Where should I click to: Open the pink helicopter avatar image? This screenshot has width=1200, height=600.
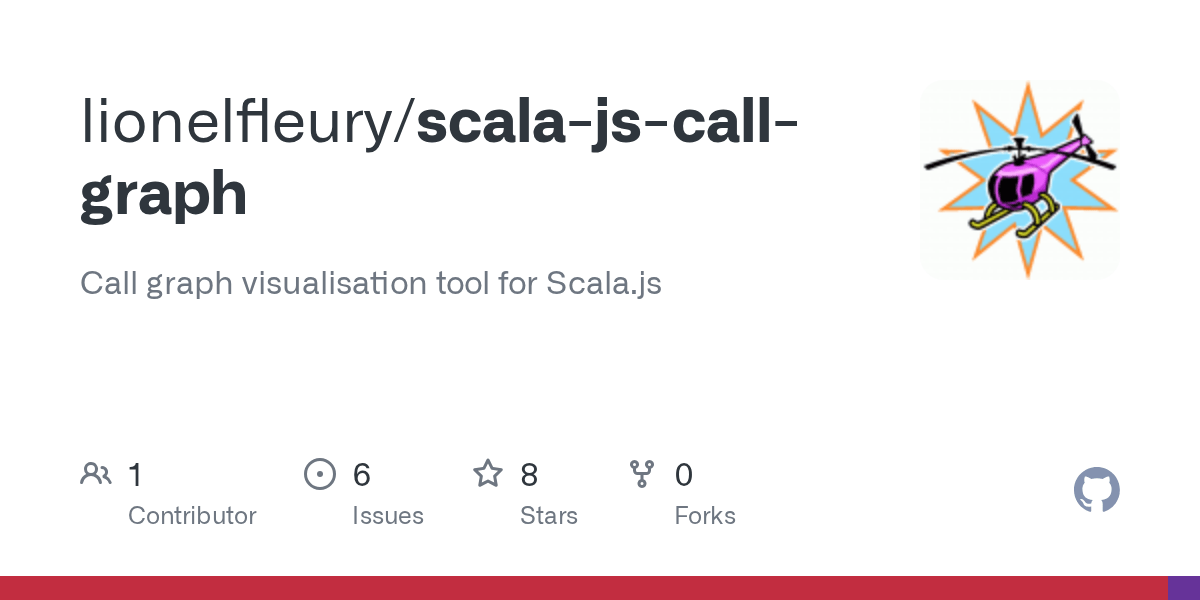pyautogui.click(x=1020, y=180)
